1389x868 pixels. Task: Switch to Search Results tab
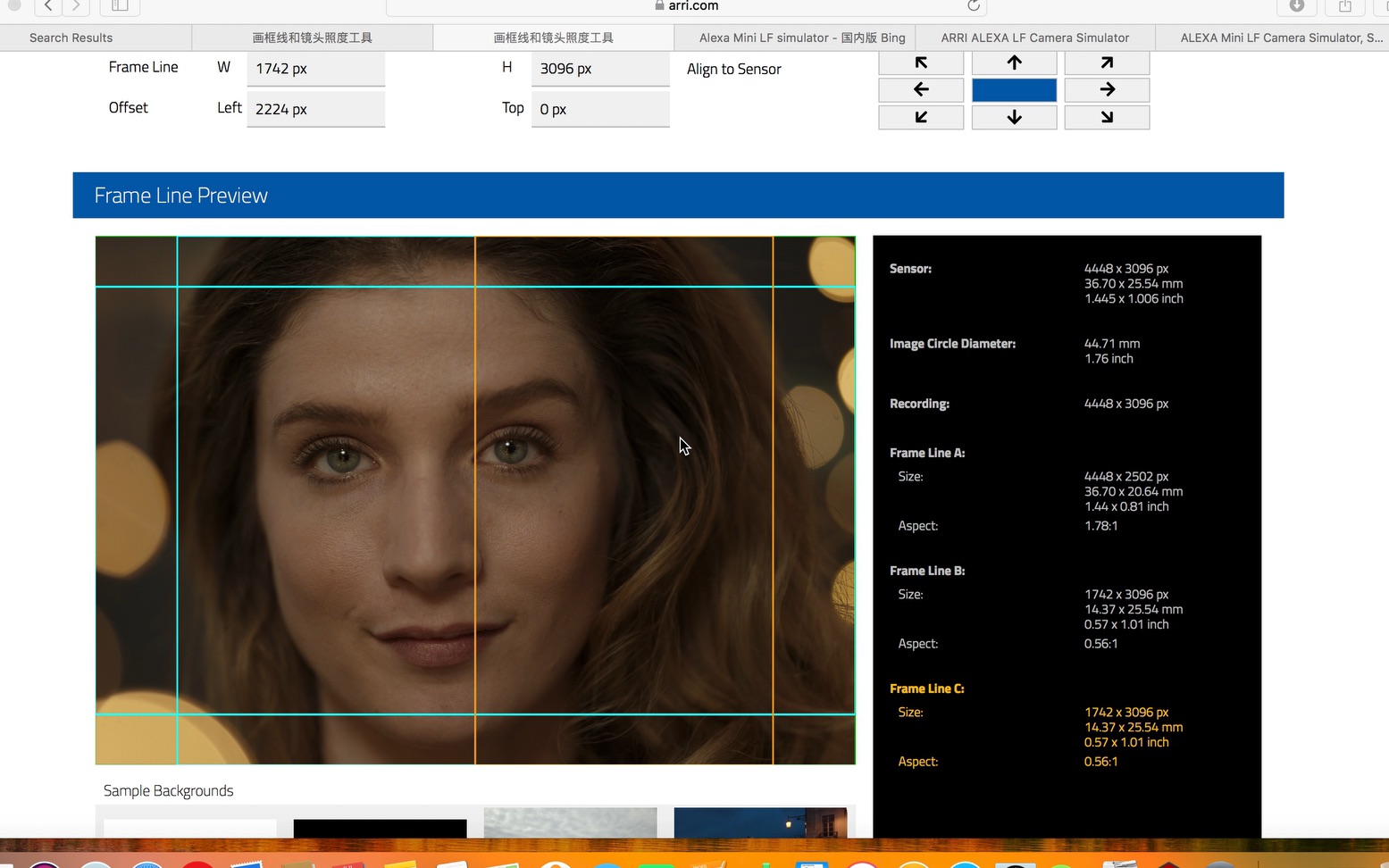tap(96, 38)
